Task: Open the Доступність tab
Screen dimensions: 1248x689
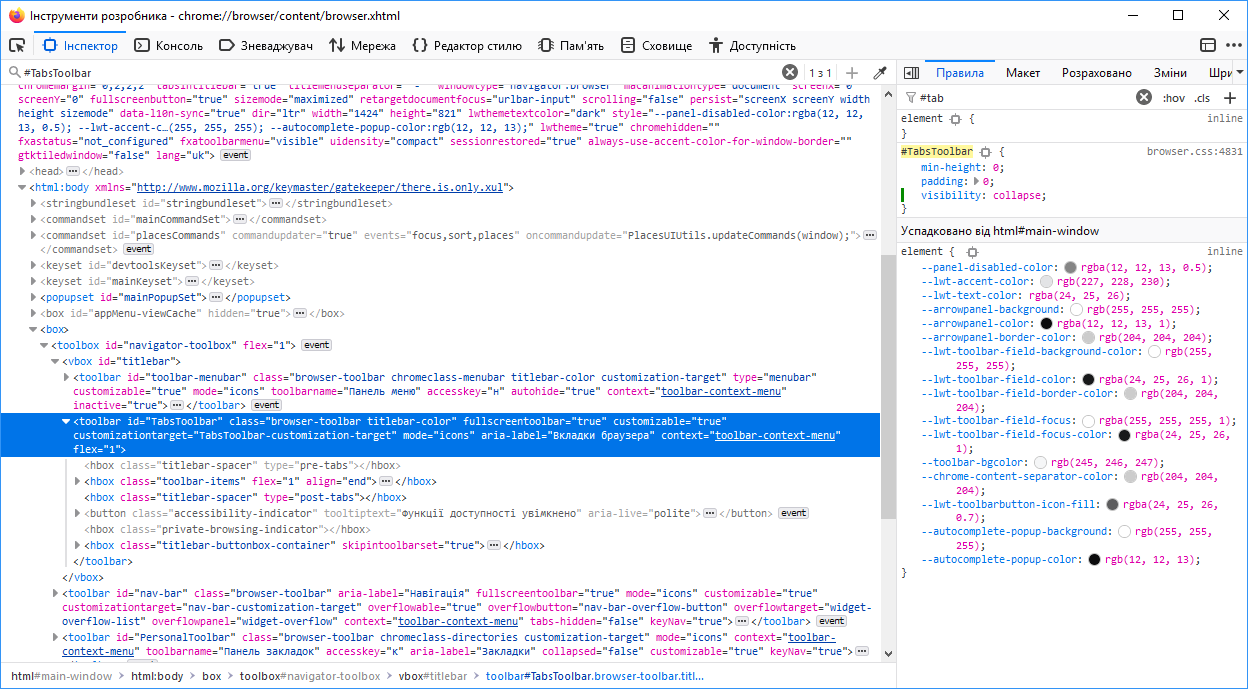Action: (x=752, y=45)
